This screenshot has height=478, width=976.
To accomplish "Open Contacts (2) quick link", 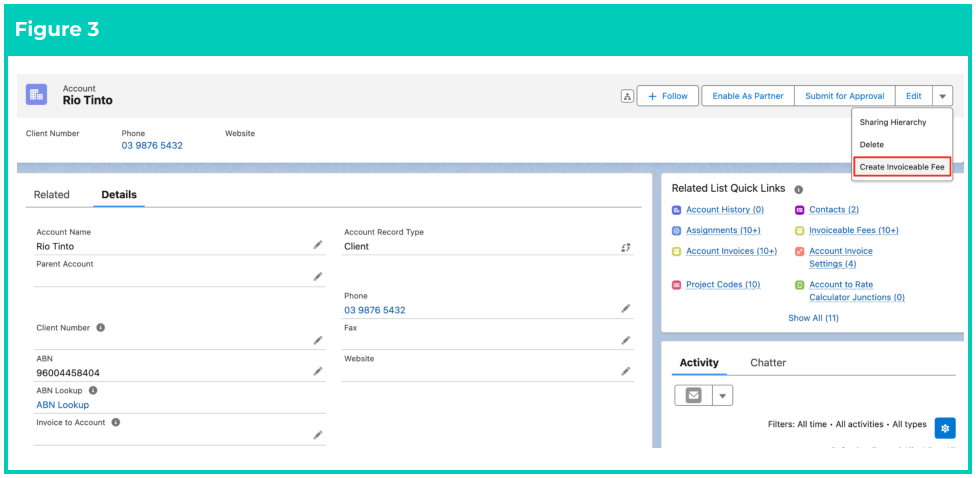I will click(x=833, y=210).
